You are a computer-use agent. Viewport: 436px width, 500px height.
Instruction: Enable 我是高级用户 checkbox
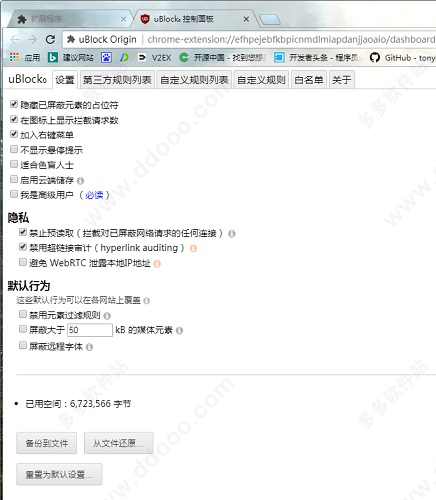[14, 194]
